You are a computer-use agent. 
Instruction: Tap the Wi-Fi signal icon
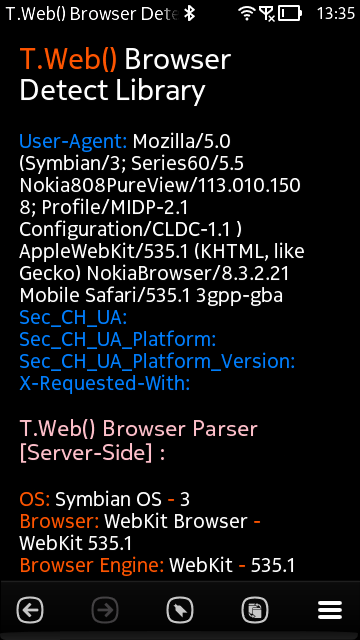point(247,14)
